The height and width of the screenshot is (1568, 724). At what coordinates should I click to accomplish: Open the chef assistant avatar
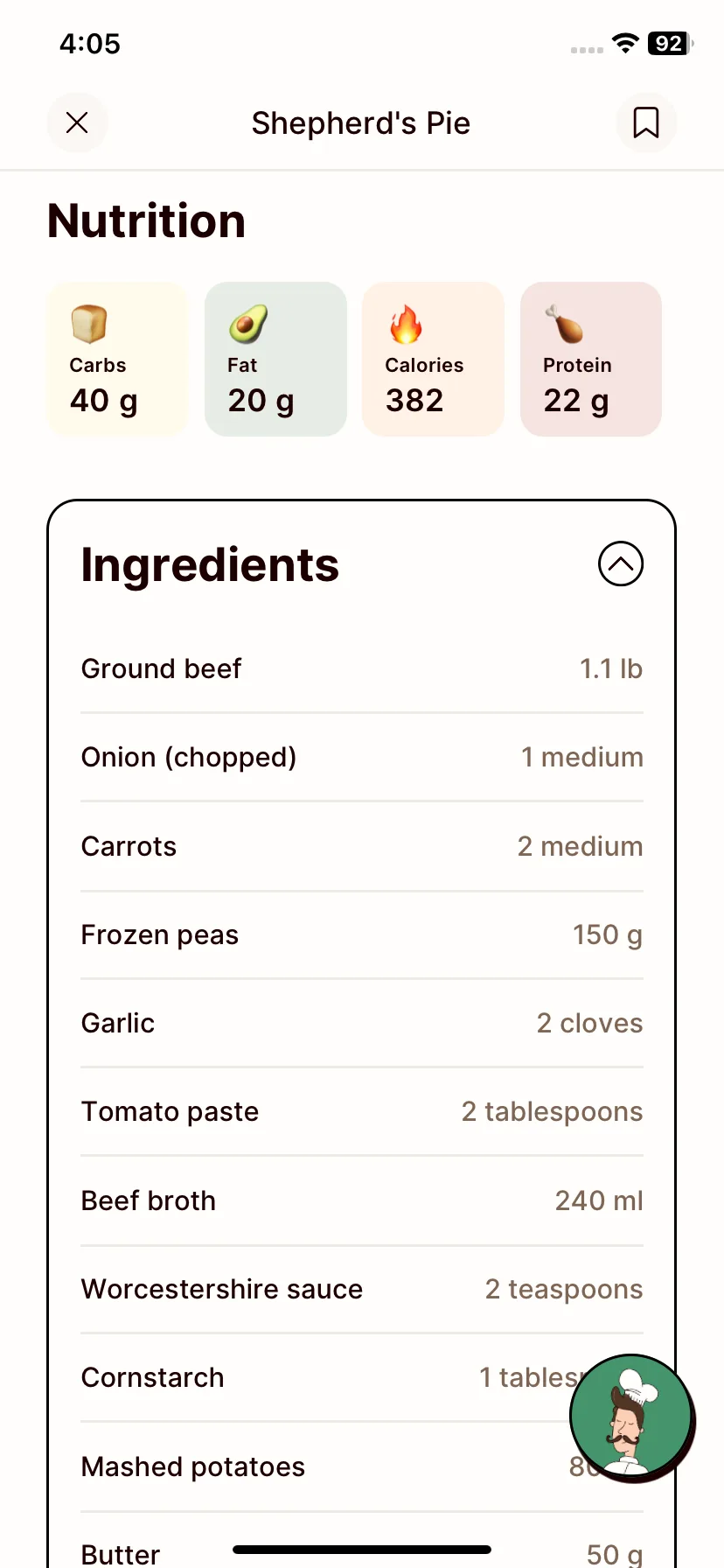(x=631, y=1417)
